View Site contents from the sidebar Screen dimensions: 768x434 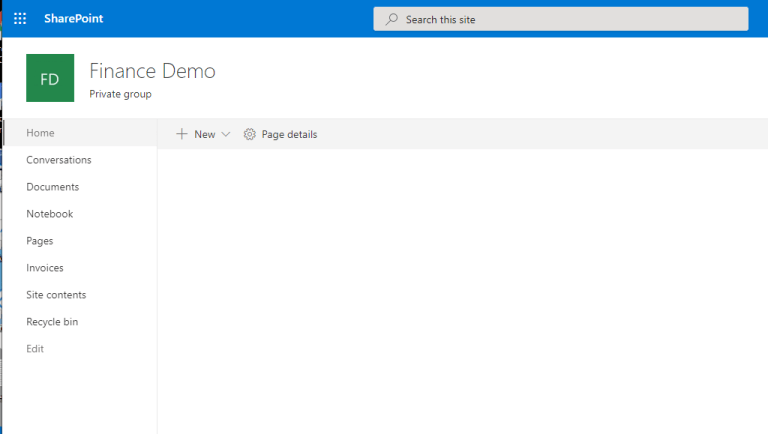coord(56,295)
